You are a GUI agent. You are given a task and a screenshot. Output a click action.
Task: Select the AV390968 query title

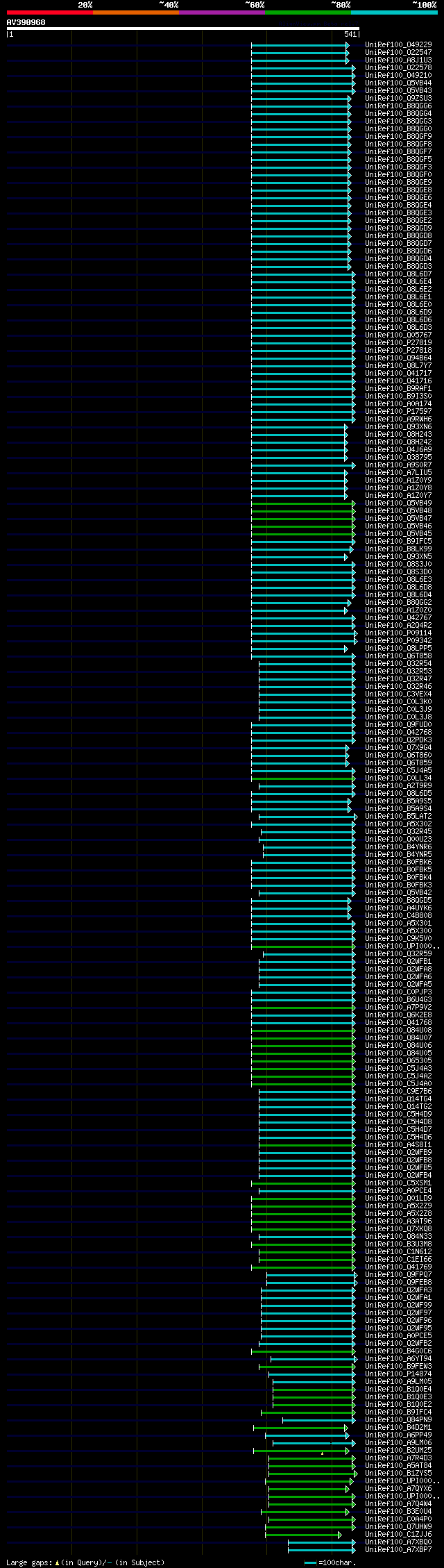26,22
